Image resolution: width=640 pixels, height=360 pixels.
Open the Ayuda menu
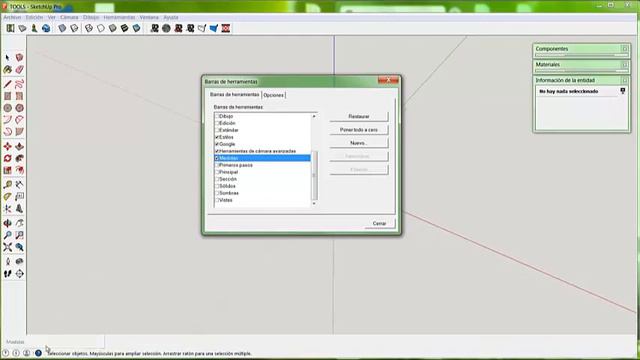[x=171, y=18]
